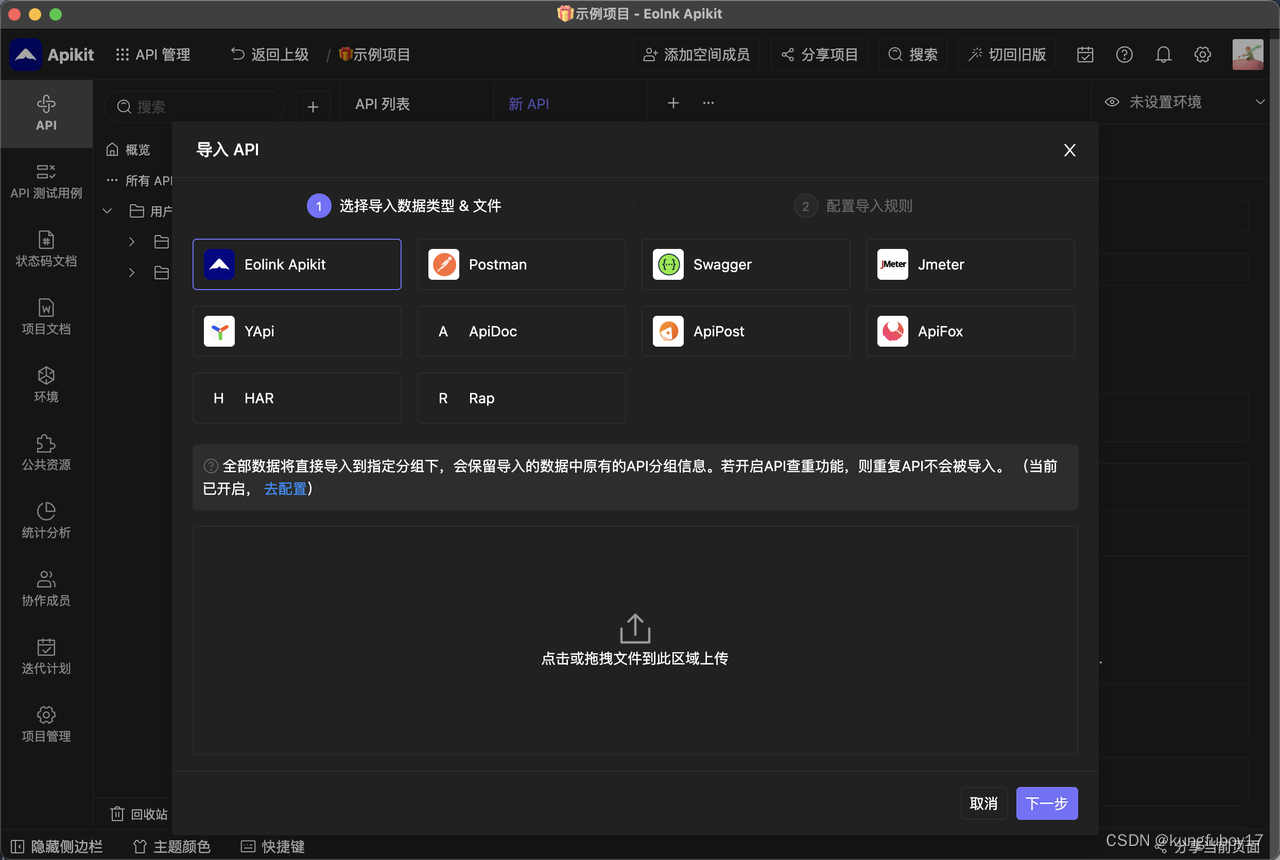Screen dimensions: 1280x860
Task: Click the 取消 button
Action: click(984, 803)
